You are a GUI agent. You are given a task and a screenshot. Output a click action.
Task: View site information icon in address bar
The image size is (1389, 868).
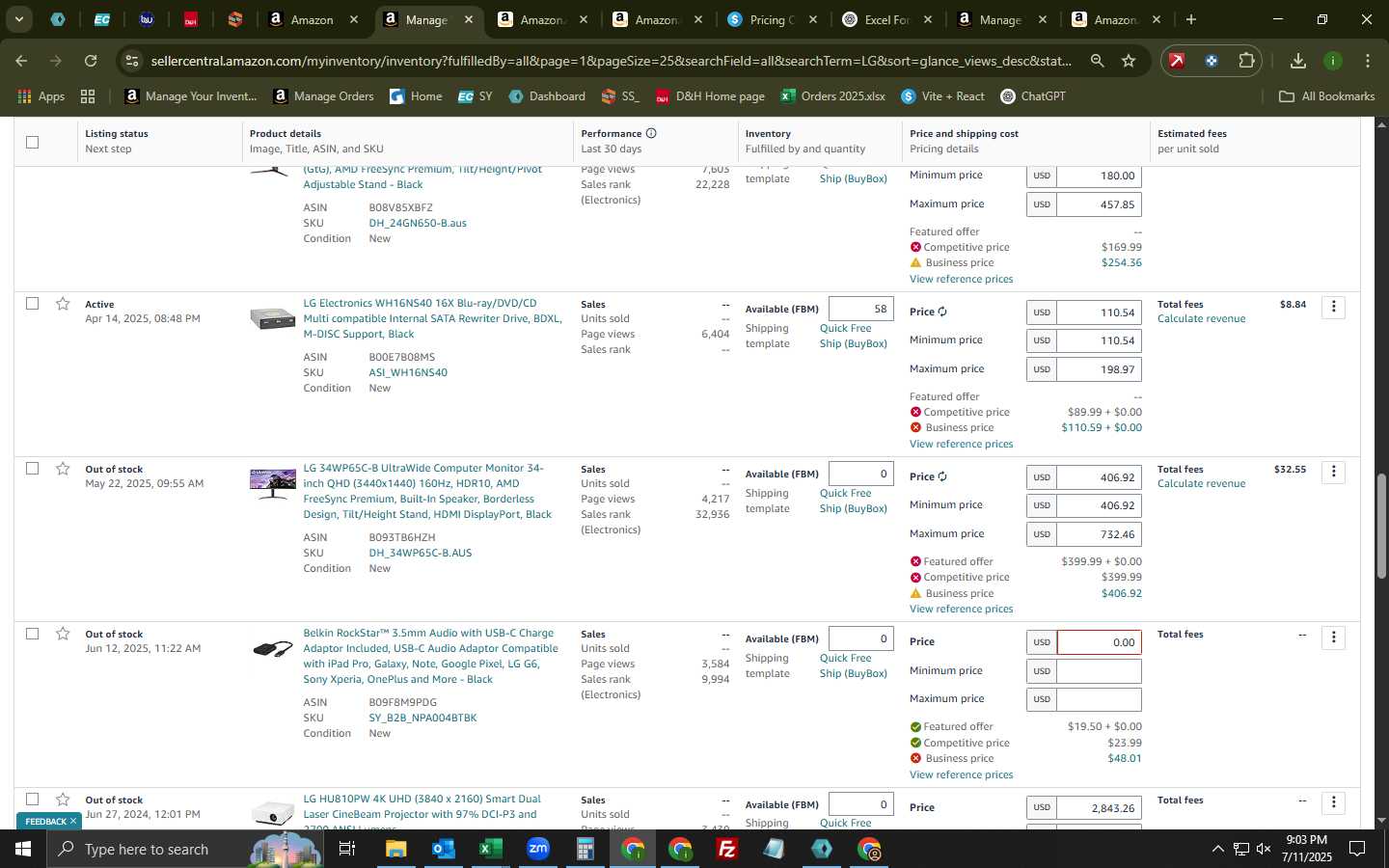tap(132, 61)
